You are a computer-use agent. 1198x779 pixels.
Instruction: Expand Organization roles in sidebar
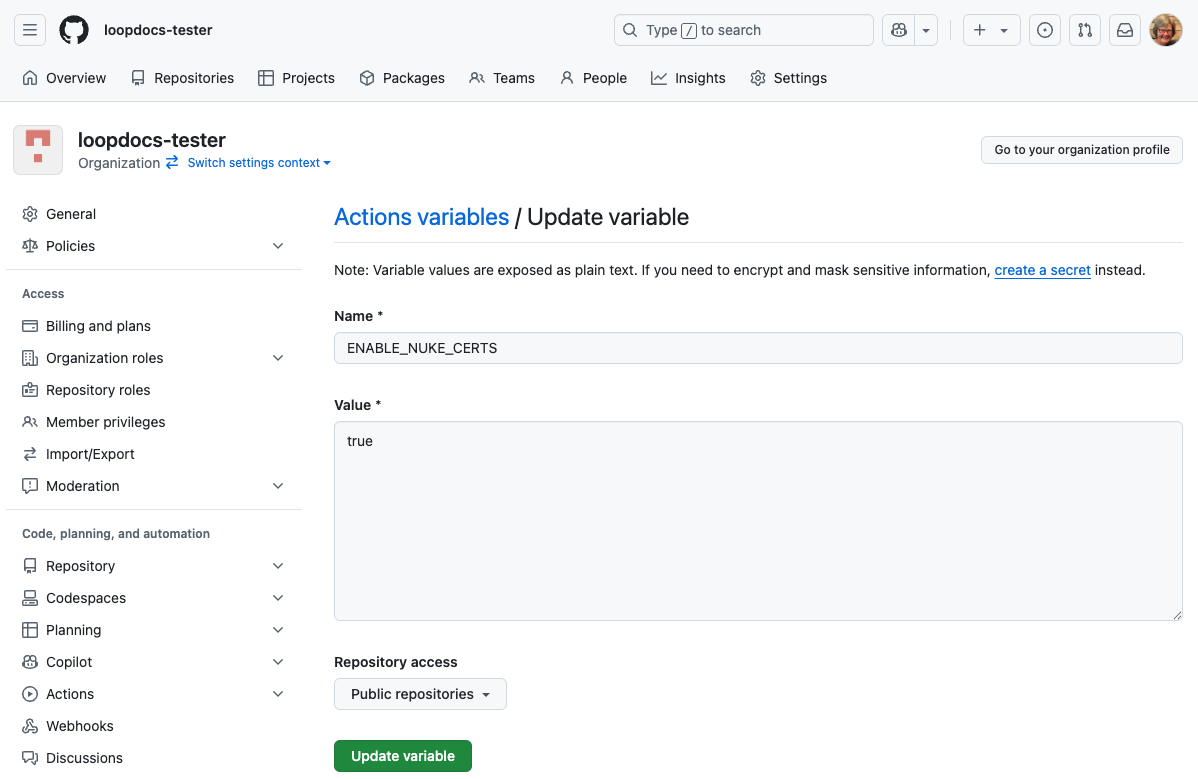point(278,358)
